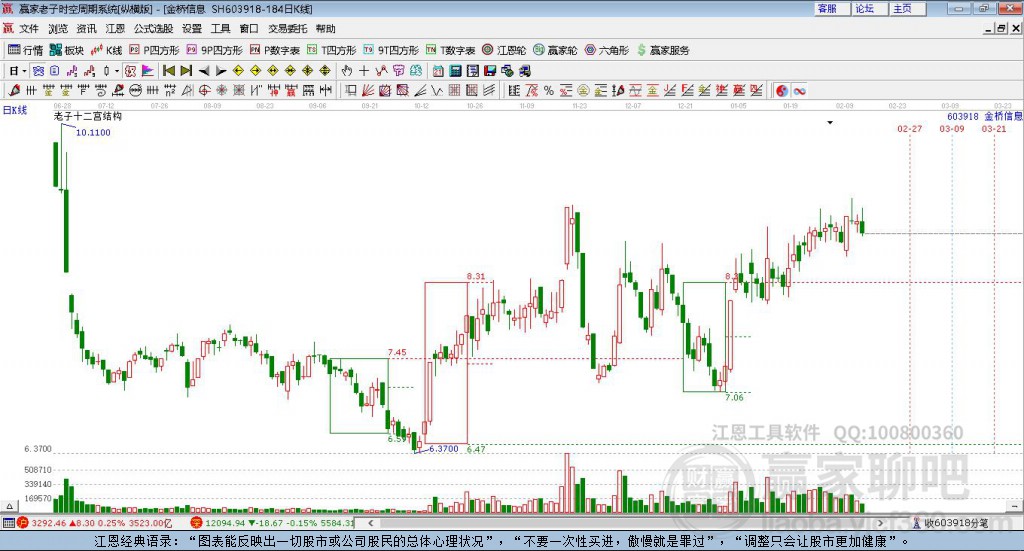Click the 03-09 date marker

952,129
